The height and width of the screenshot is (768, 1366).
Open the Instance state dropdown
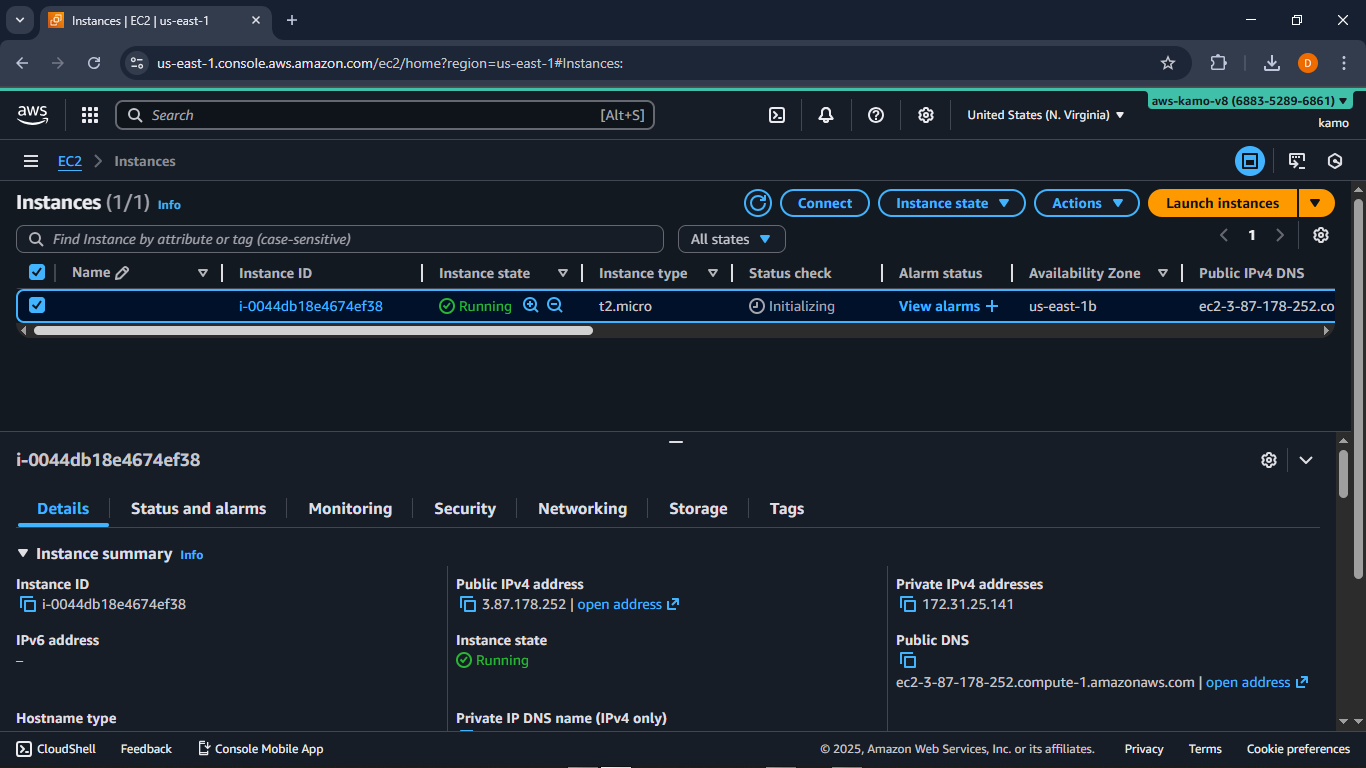point(951,203)
